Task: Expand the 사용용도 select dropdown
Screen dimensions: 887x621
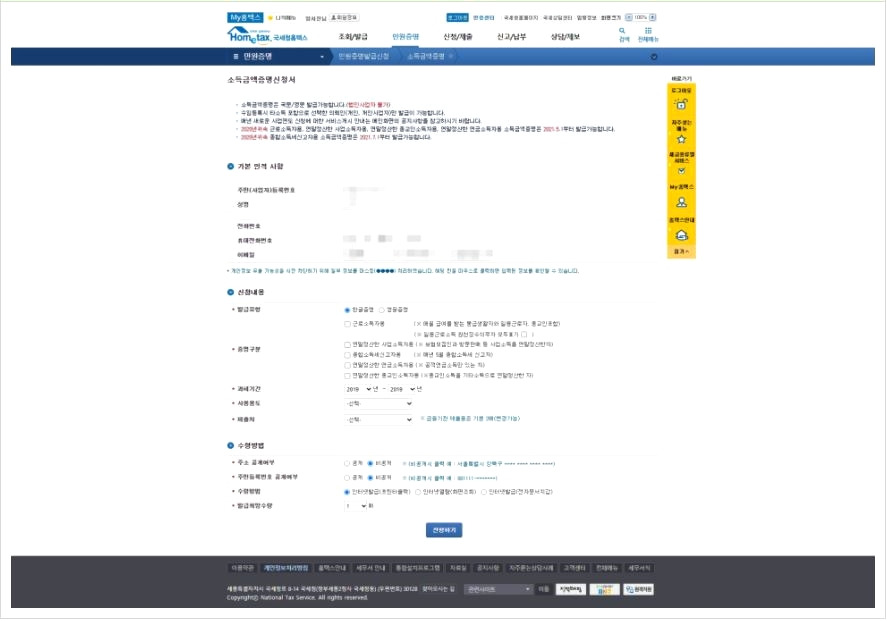Action: [378, 404]
